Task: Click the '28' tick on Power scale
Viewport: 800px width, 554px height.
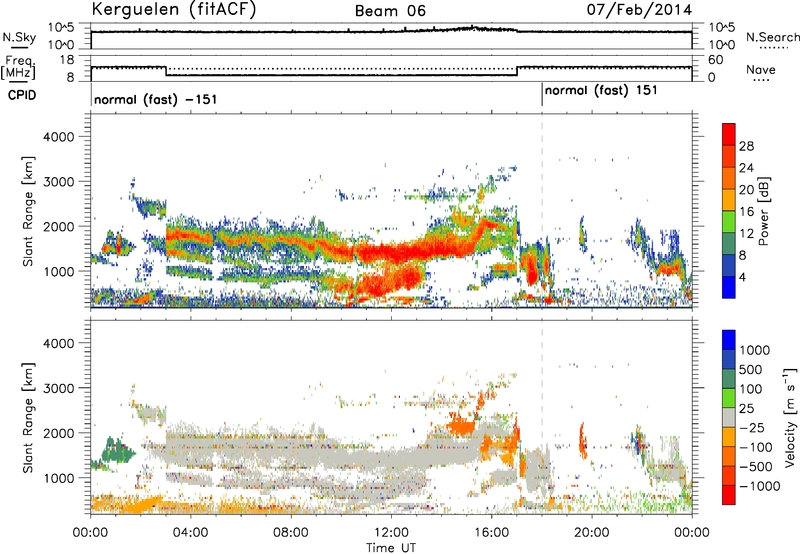Action: tap(746, 146)
